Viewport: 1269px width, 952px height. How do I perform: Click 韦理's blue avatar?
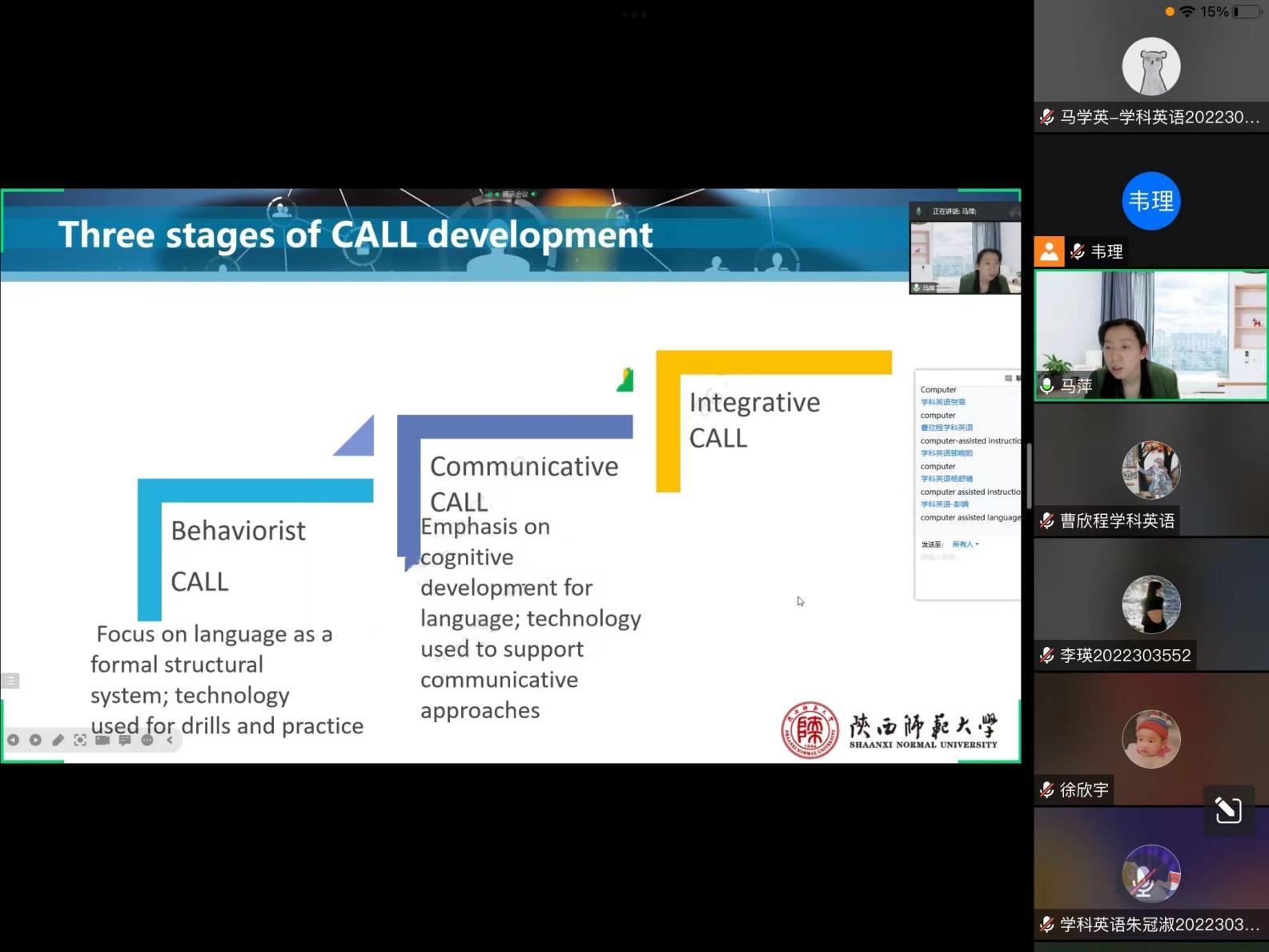pos(1151,201)
